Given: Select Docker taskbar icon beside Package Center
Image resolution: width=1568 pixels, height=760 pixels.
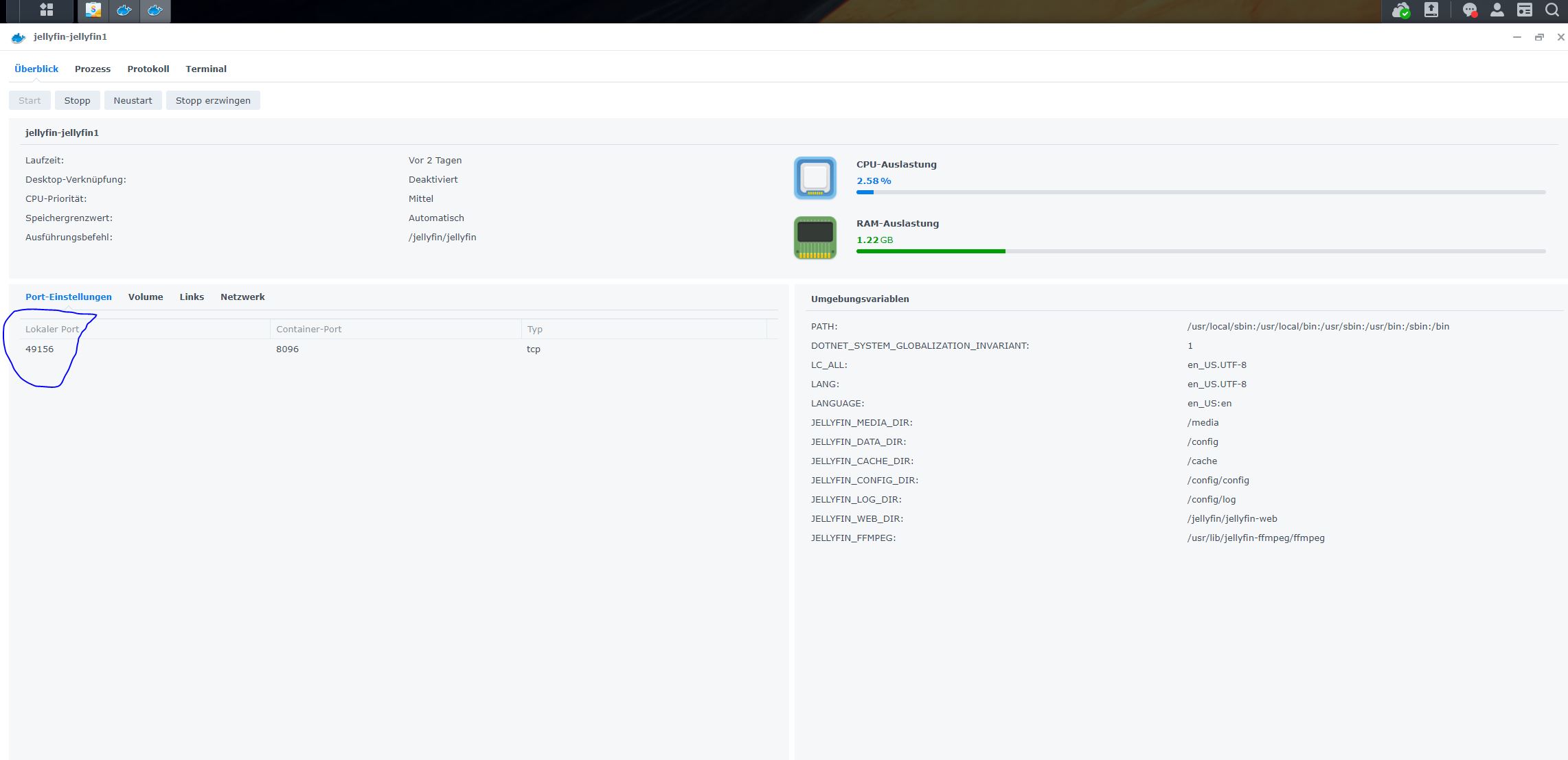Looking at the screenshot, I should pos(124,10).
